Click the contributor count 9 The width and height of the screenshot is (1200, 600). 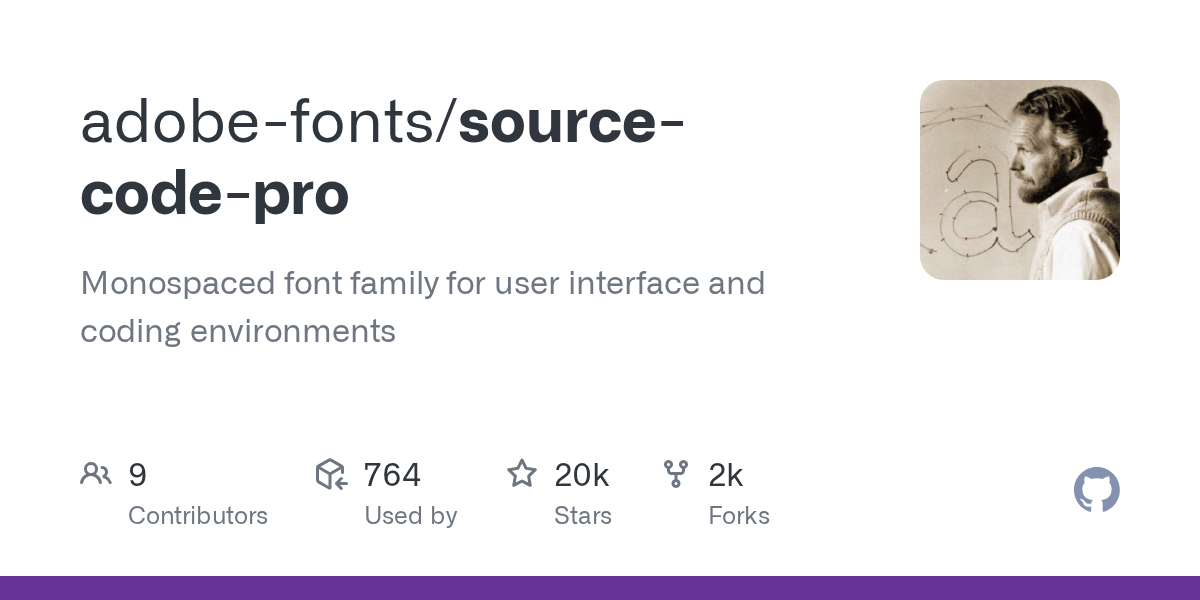pos(138,475)
